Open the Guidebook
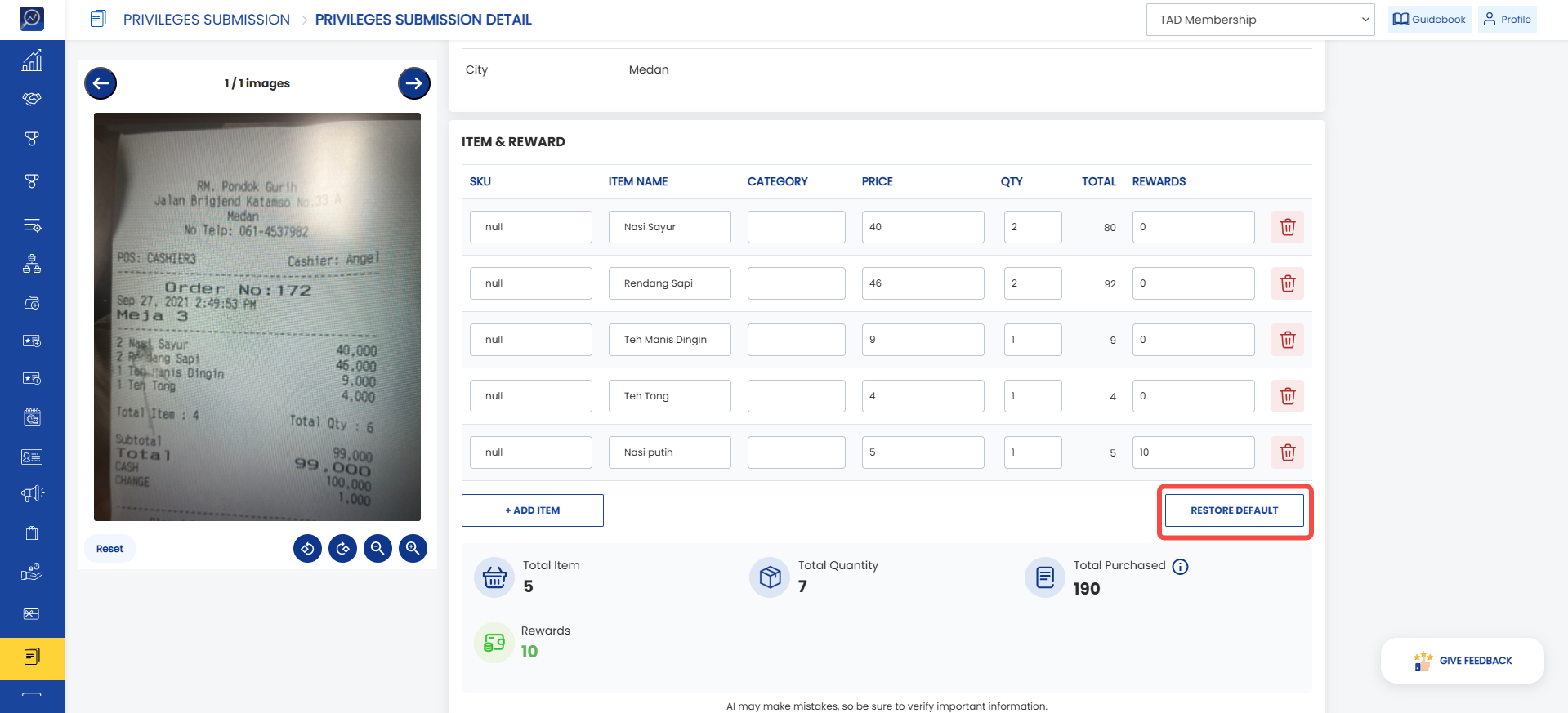Viewport: 1568px width, 713px height. click(1430, 20)
